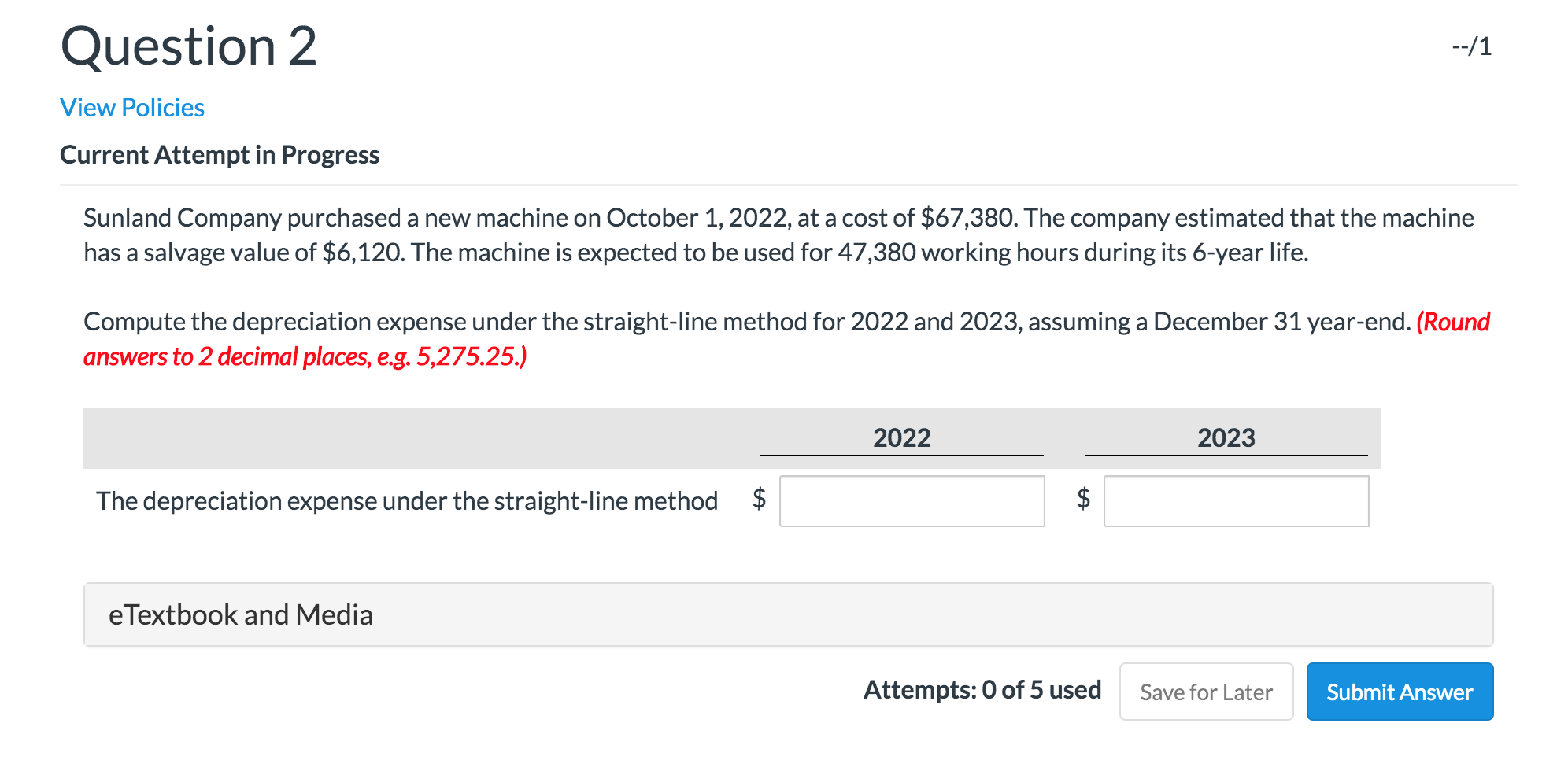Select the depreciation expense row label
Image resolution: width=1568 pixels, height=771 pixels.
click(407, 500)
